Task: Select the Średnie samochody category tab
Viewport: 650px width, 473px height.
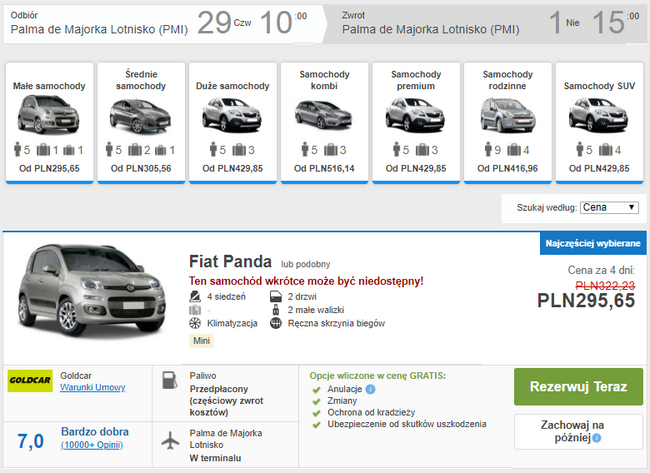Action: tap(141, 123)
